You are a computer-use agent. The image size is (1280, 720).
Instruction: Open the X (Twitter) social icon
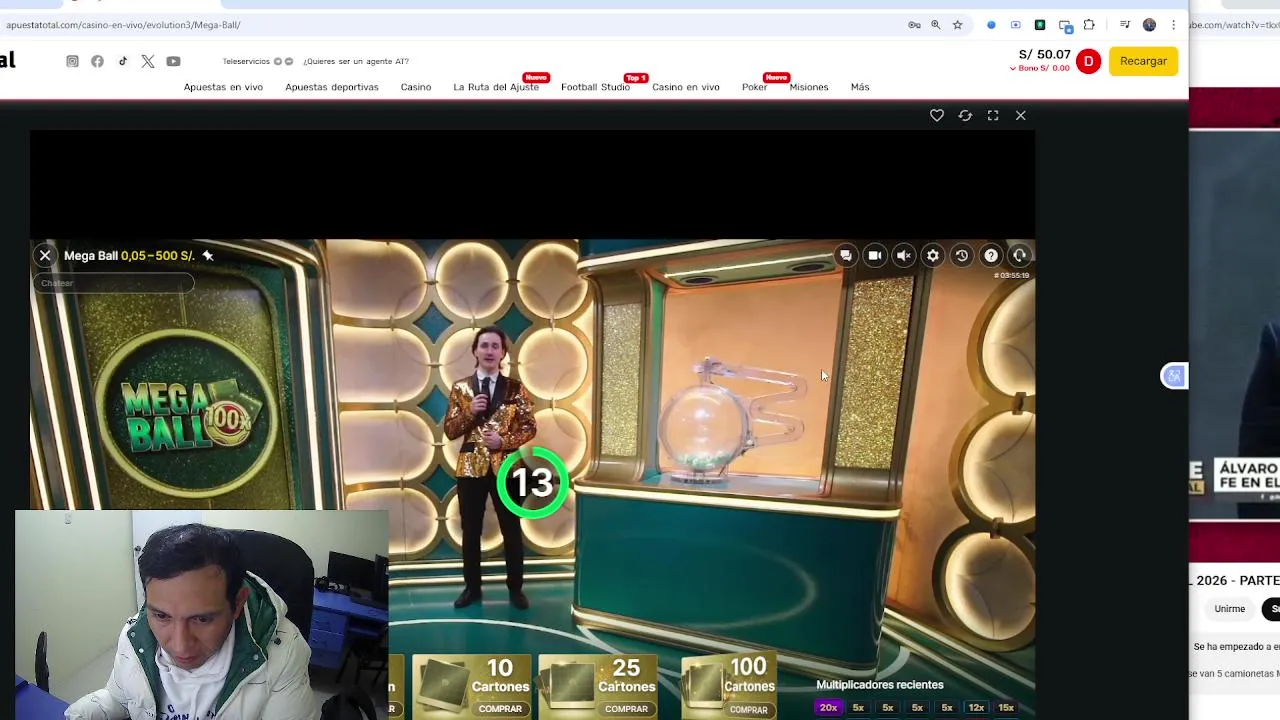[x=148, y=61]
